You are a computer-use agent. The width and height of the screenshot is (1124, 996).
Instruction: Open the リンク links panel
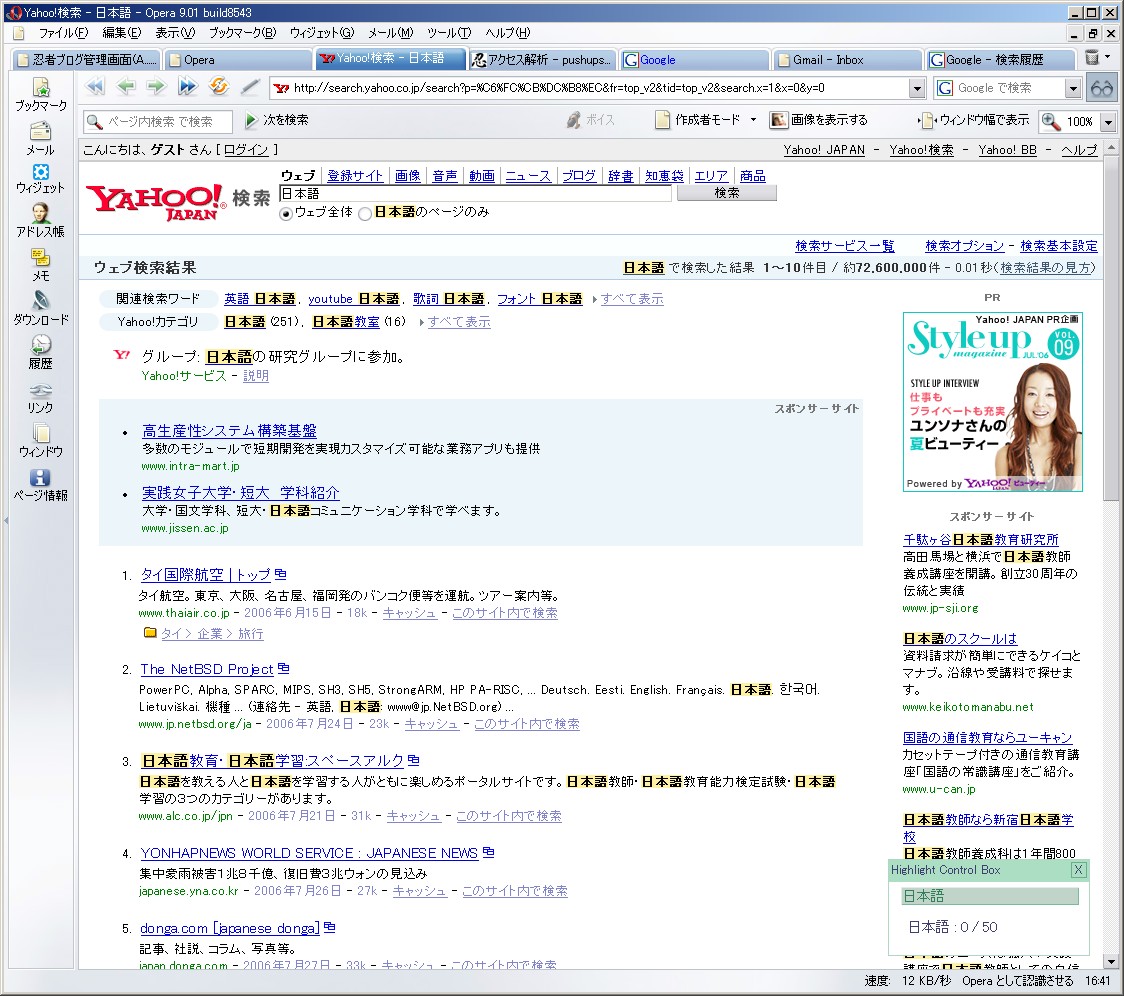click(x=40, y=398)
